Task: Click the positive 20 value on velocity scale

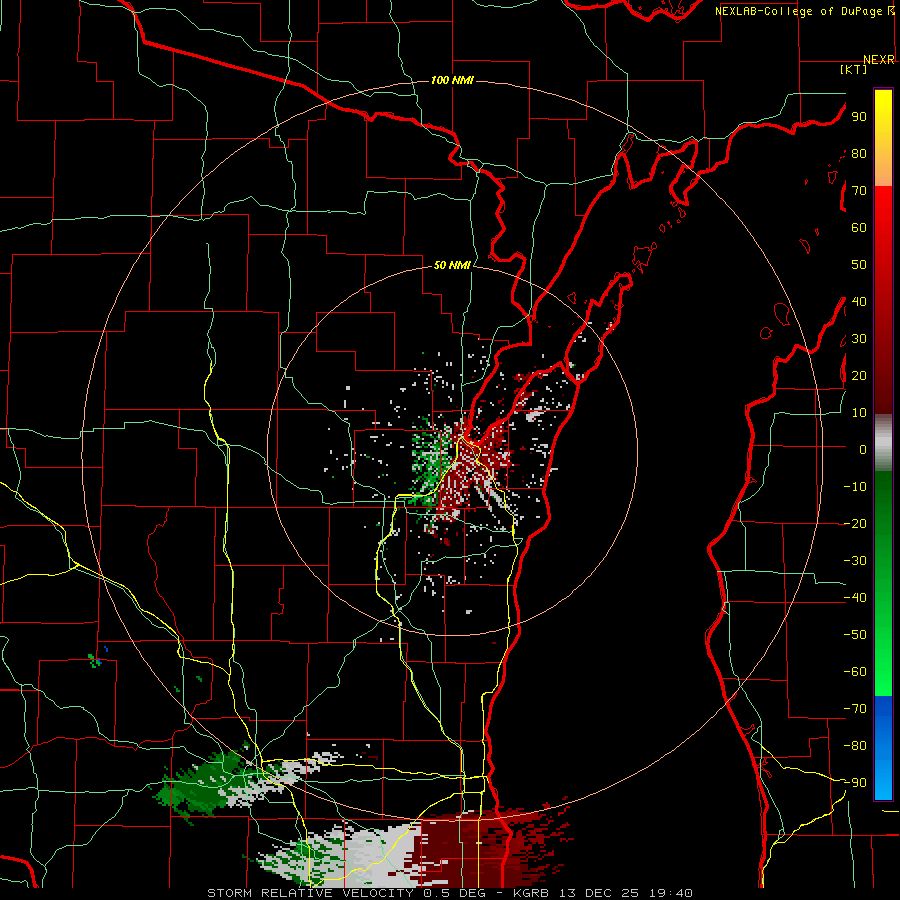Action: (859, 375)
